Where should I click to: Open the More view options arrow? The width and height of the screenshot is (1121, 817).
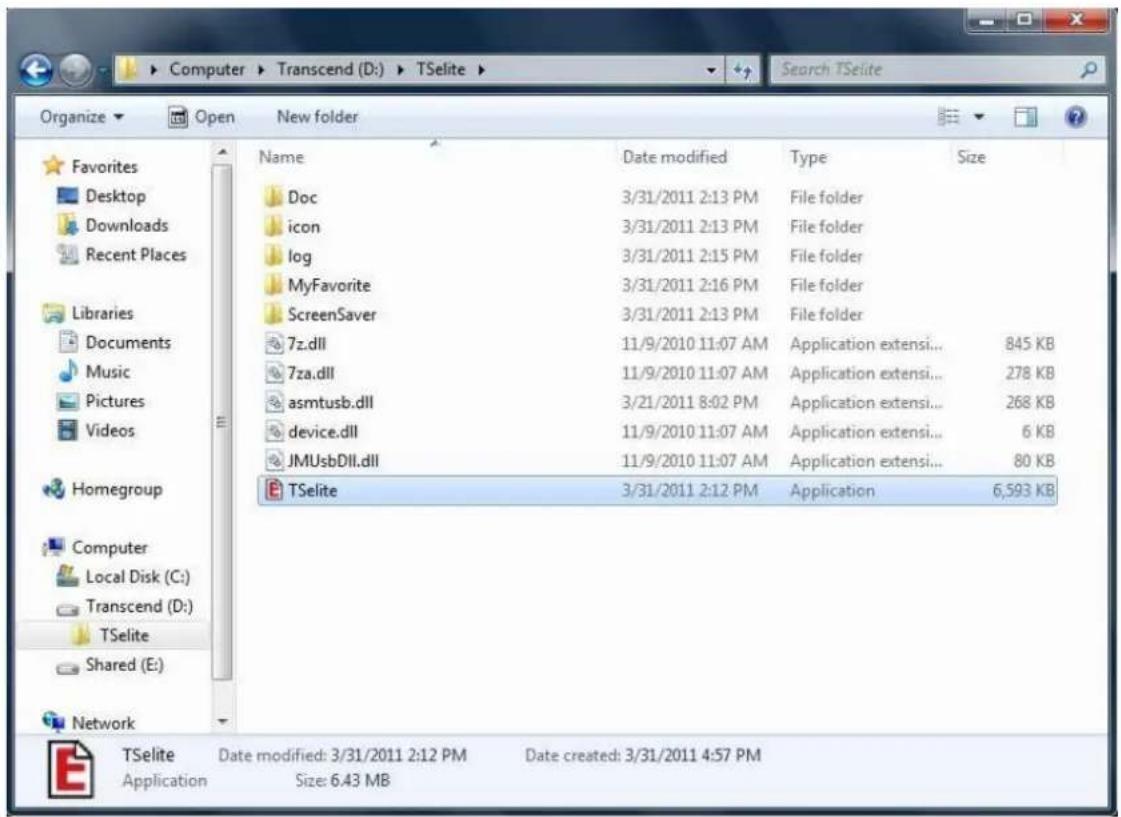pos(979,117)
